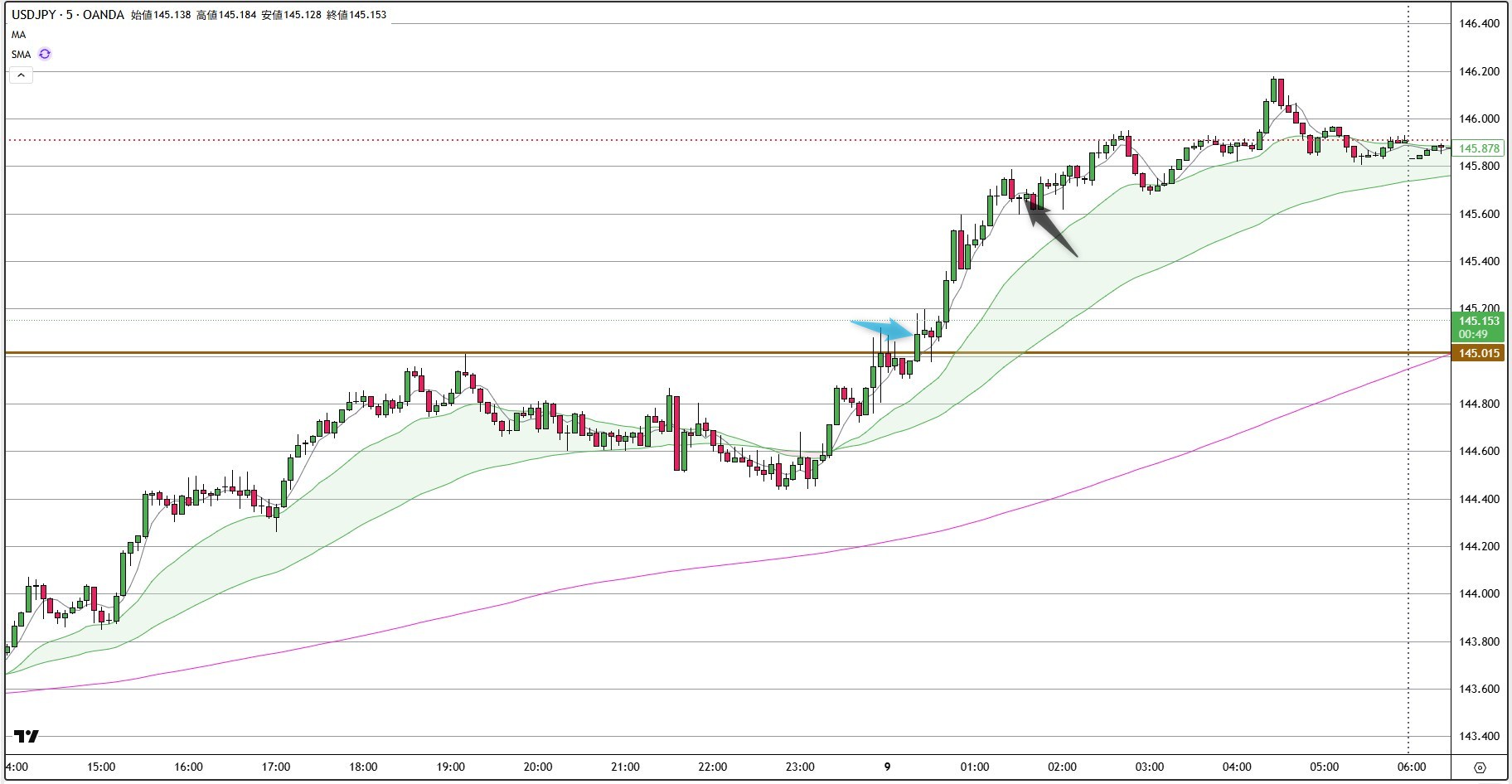Select the brown horizontal line at 145.015
The image size is (1512, 784).
pyautogui.click(x=728, y=353)
